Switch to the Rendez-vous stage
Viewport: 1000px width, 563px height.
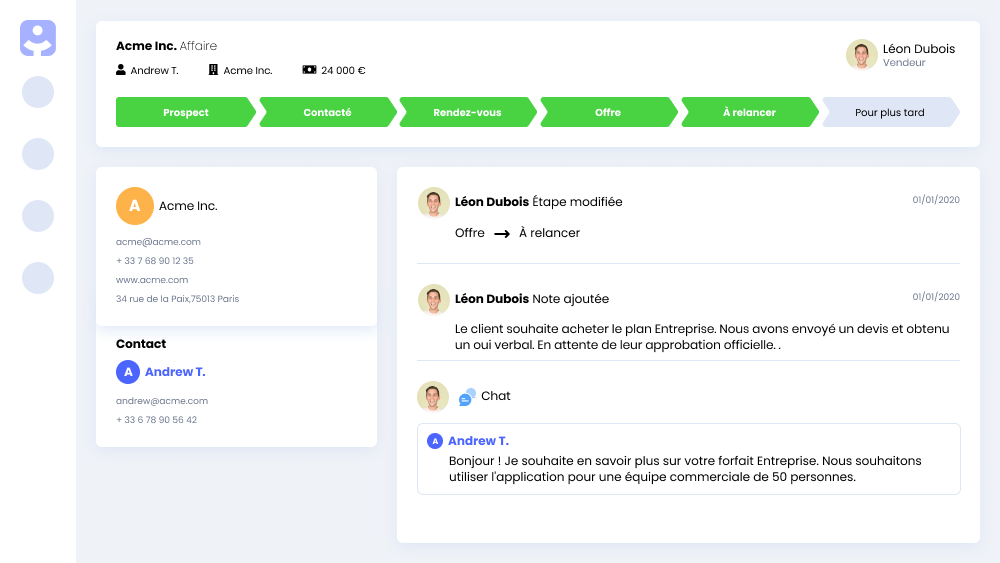point(467,113)
